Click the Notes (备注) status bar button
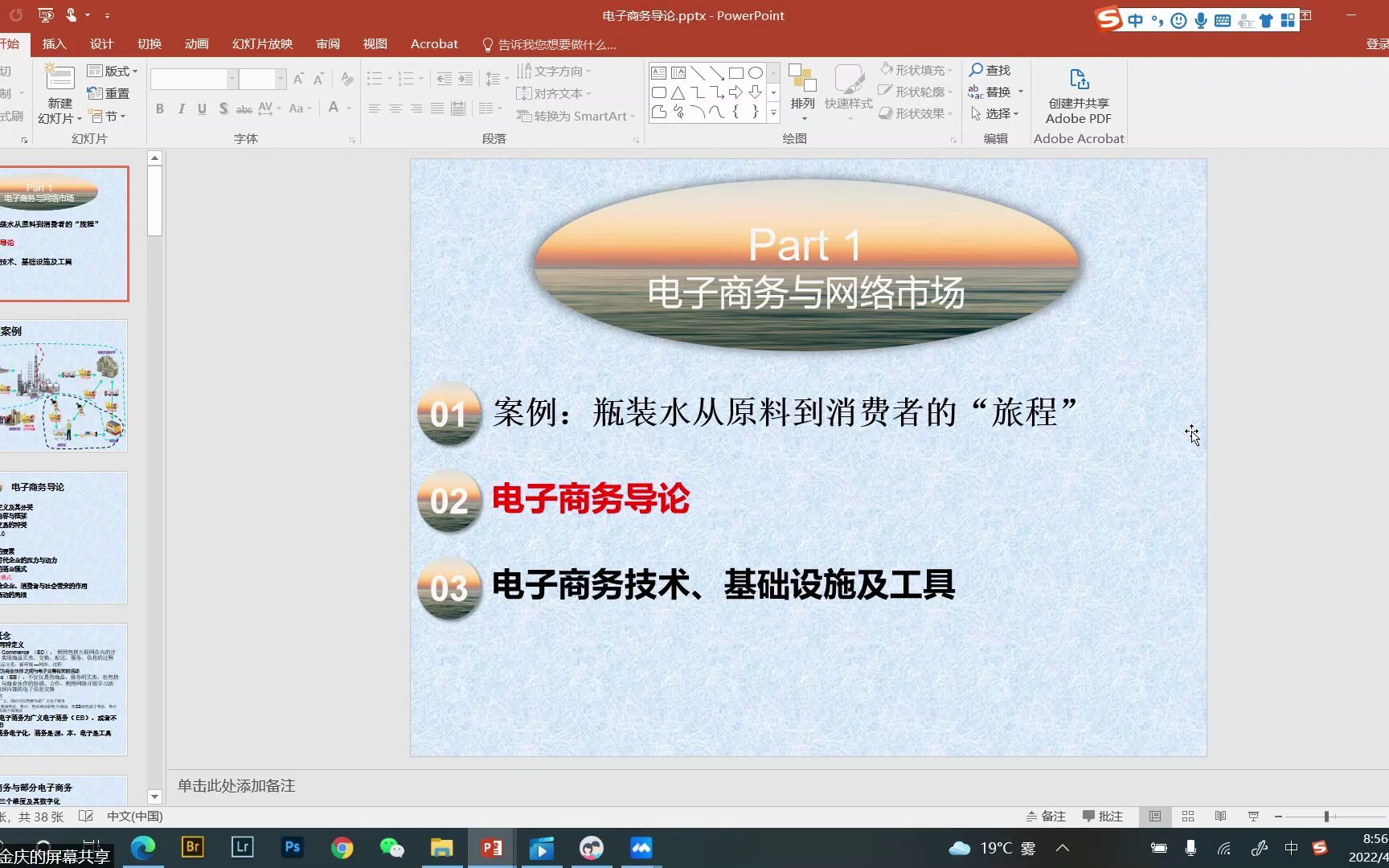 [1046, 817]
